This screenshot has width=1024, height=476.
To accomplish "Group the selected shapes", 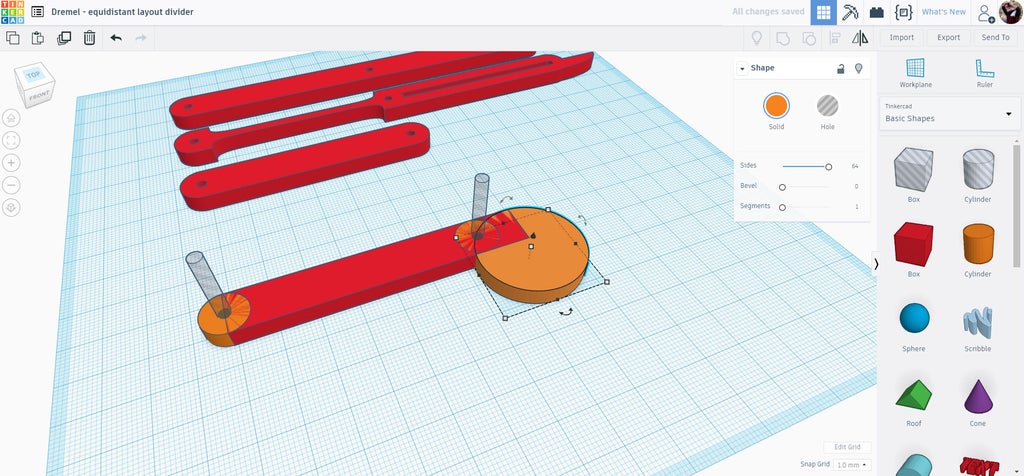I will point(782,38).
